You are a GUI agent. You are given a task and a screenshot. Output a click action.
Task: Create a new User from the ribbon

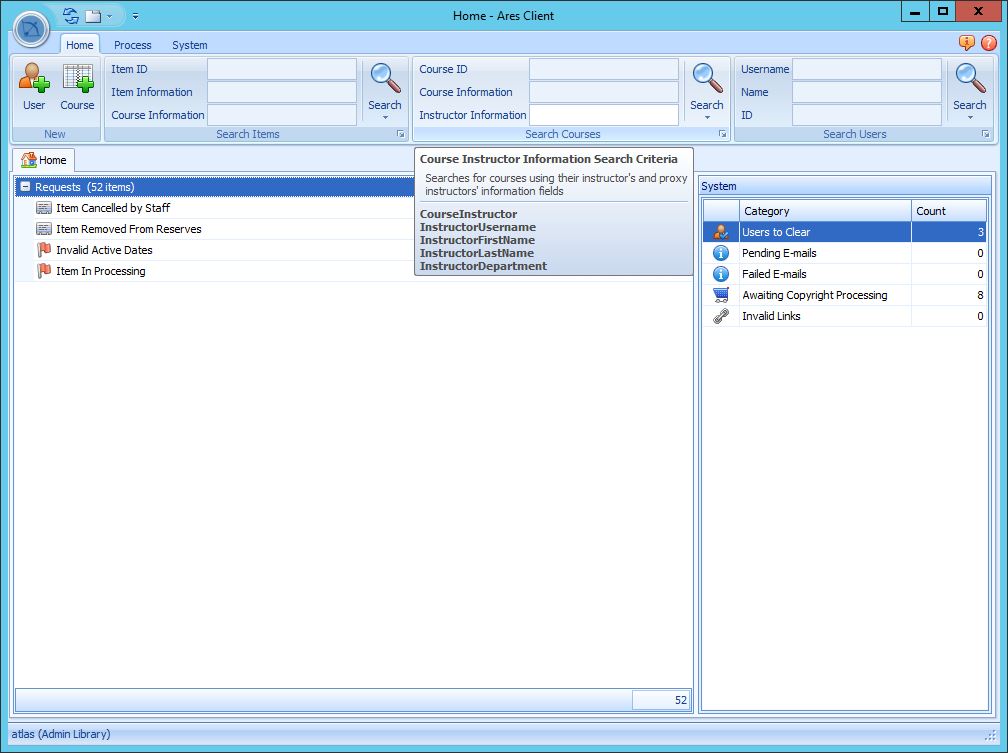coord(34,86)
